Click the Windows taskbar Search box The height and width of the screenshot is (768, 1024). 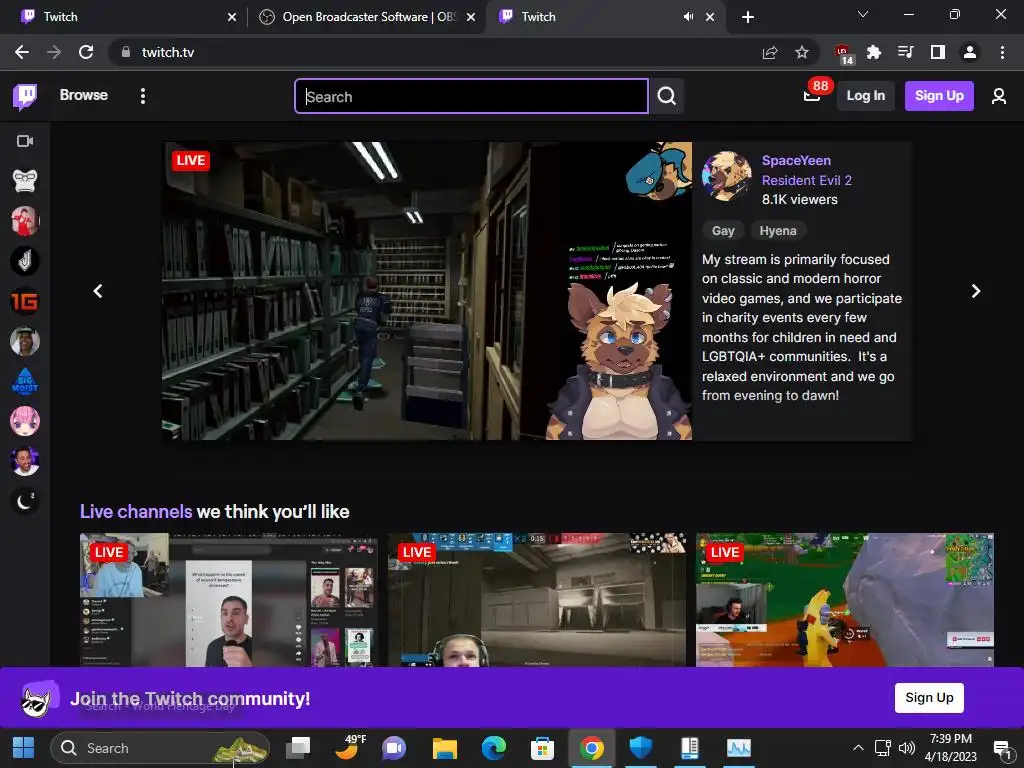(160, 748)
